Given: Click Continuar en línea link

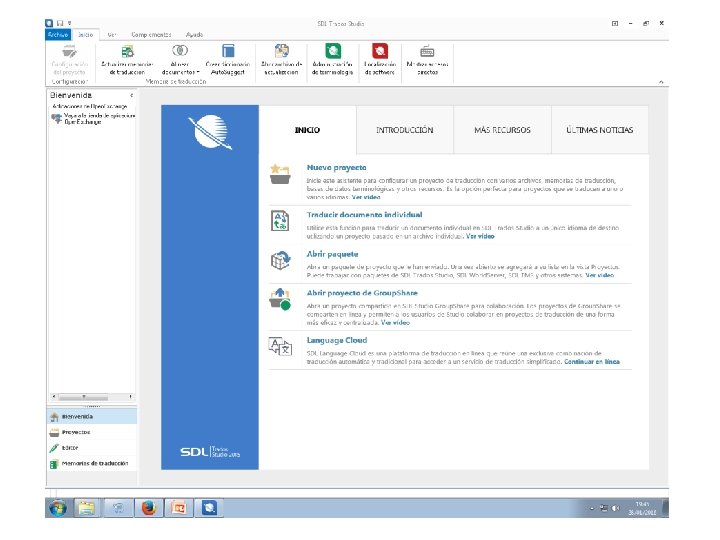Looking at the screenshot, I should point(592,362).
